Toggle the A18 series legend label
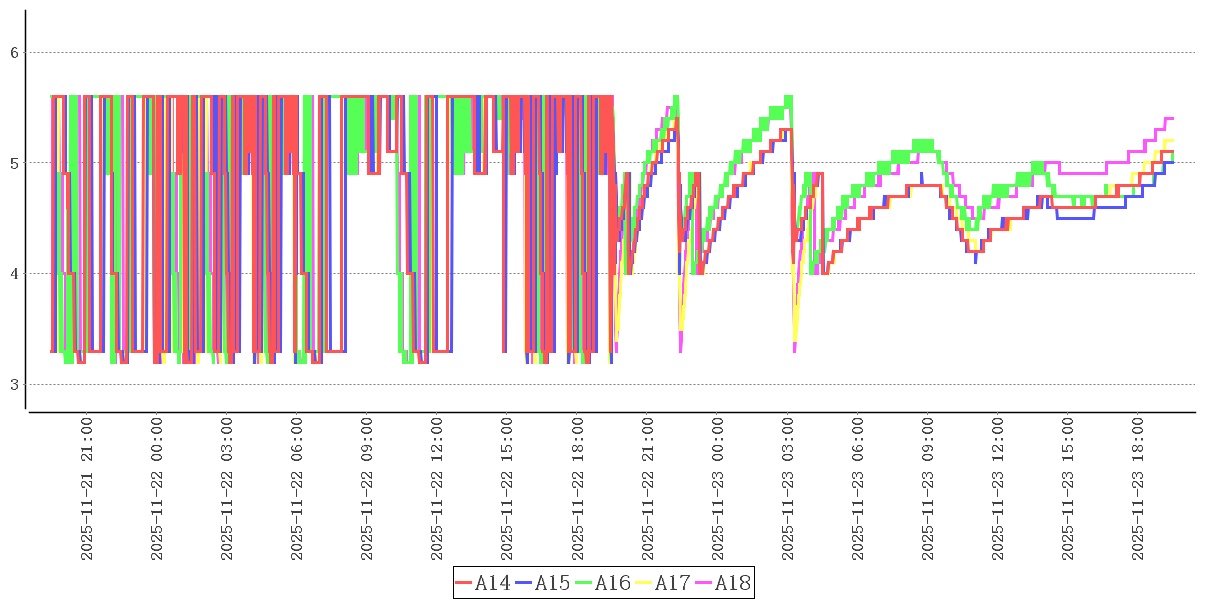This screenshot has width=1207, height=600. coord(732,583)
